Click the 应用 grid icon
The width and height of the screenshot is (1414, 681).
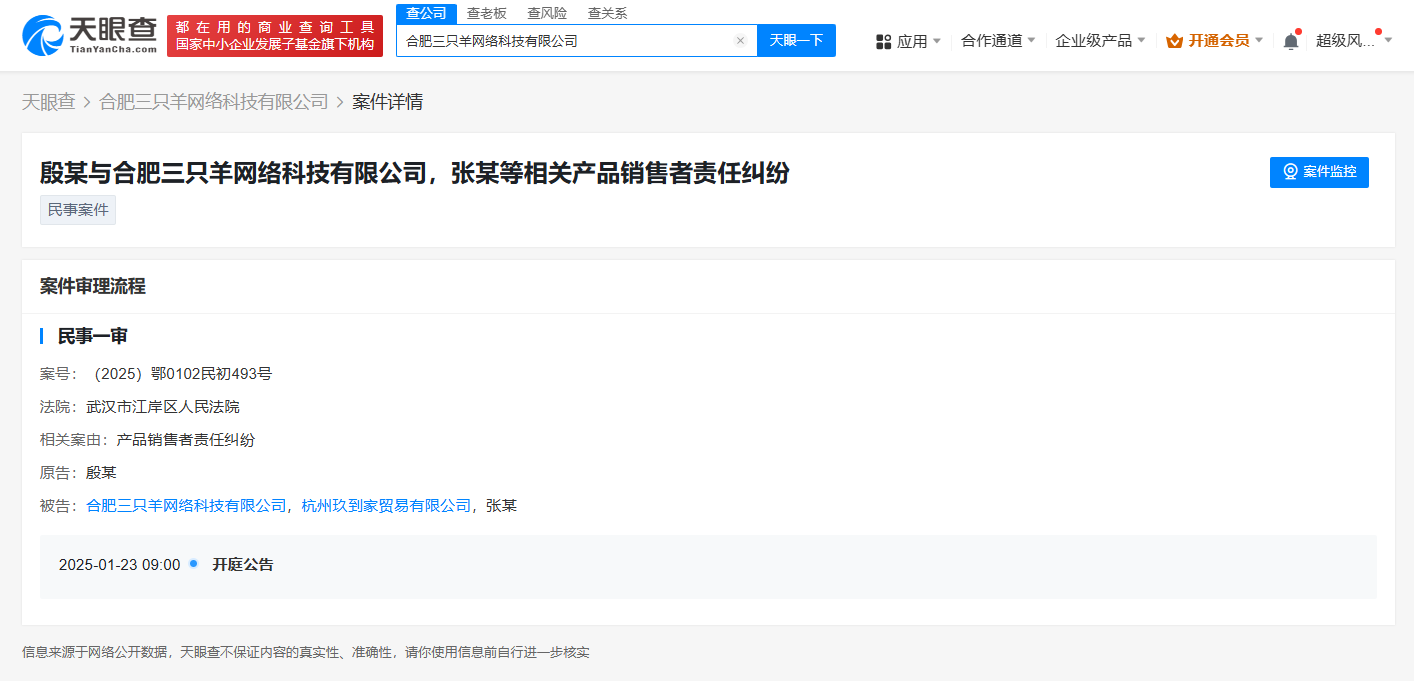pos(883,41)
